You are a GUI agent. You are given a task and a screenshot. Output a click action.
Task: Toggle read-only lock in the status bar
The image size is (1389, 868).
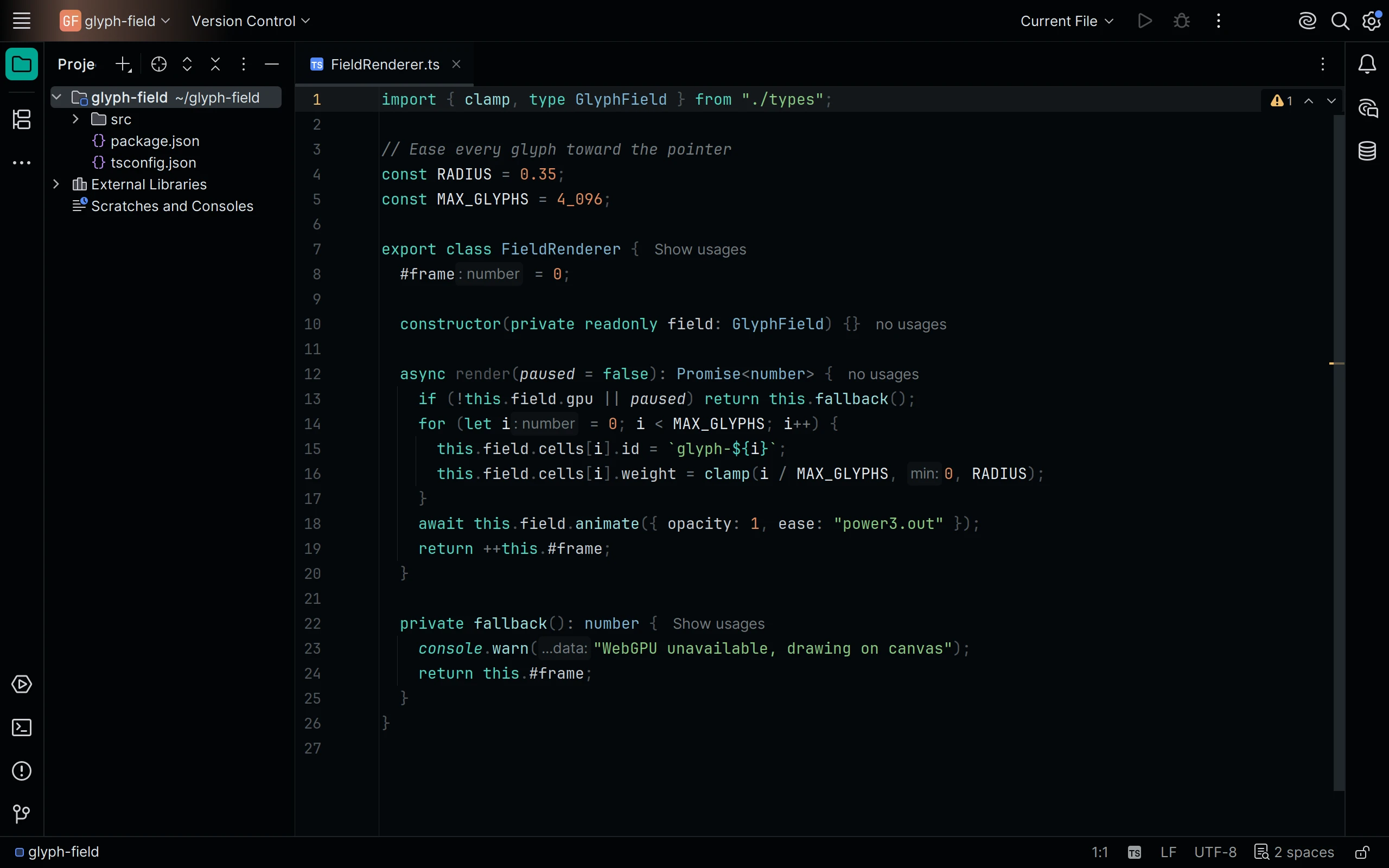click(1362, 852)
